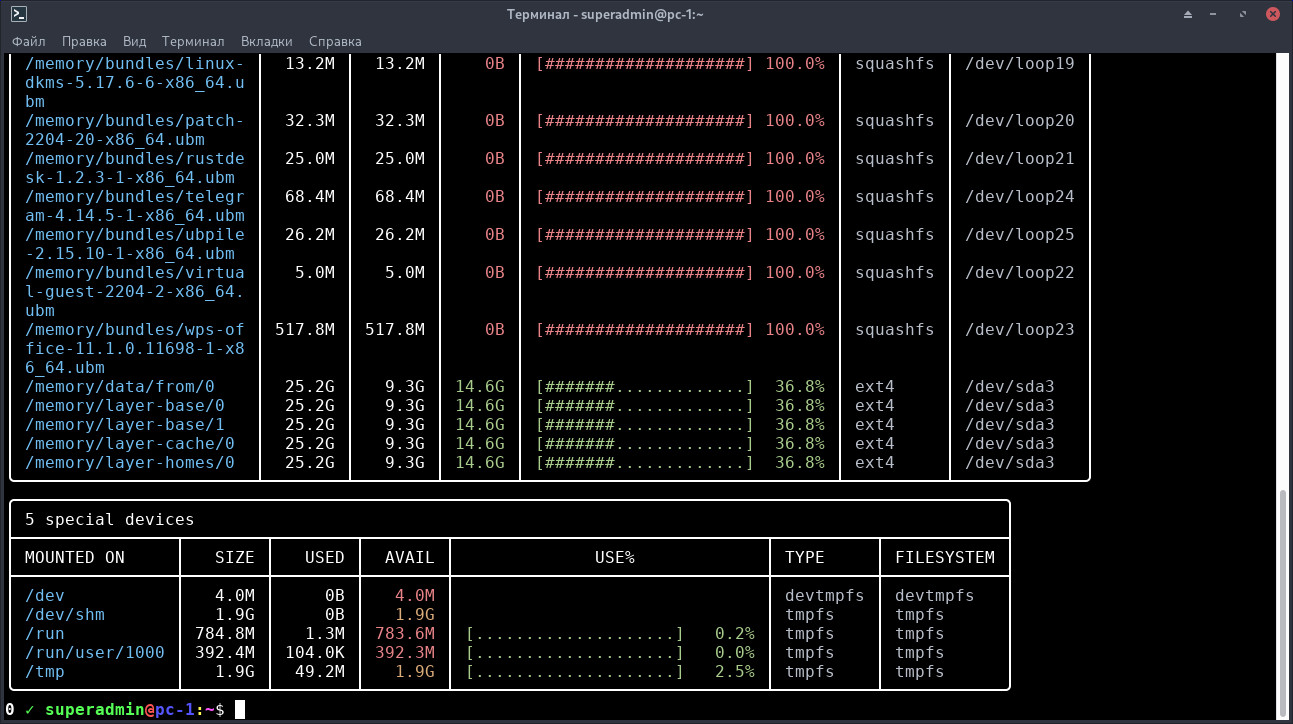Open the Файл menu

click(x=29, y=41)
